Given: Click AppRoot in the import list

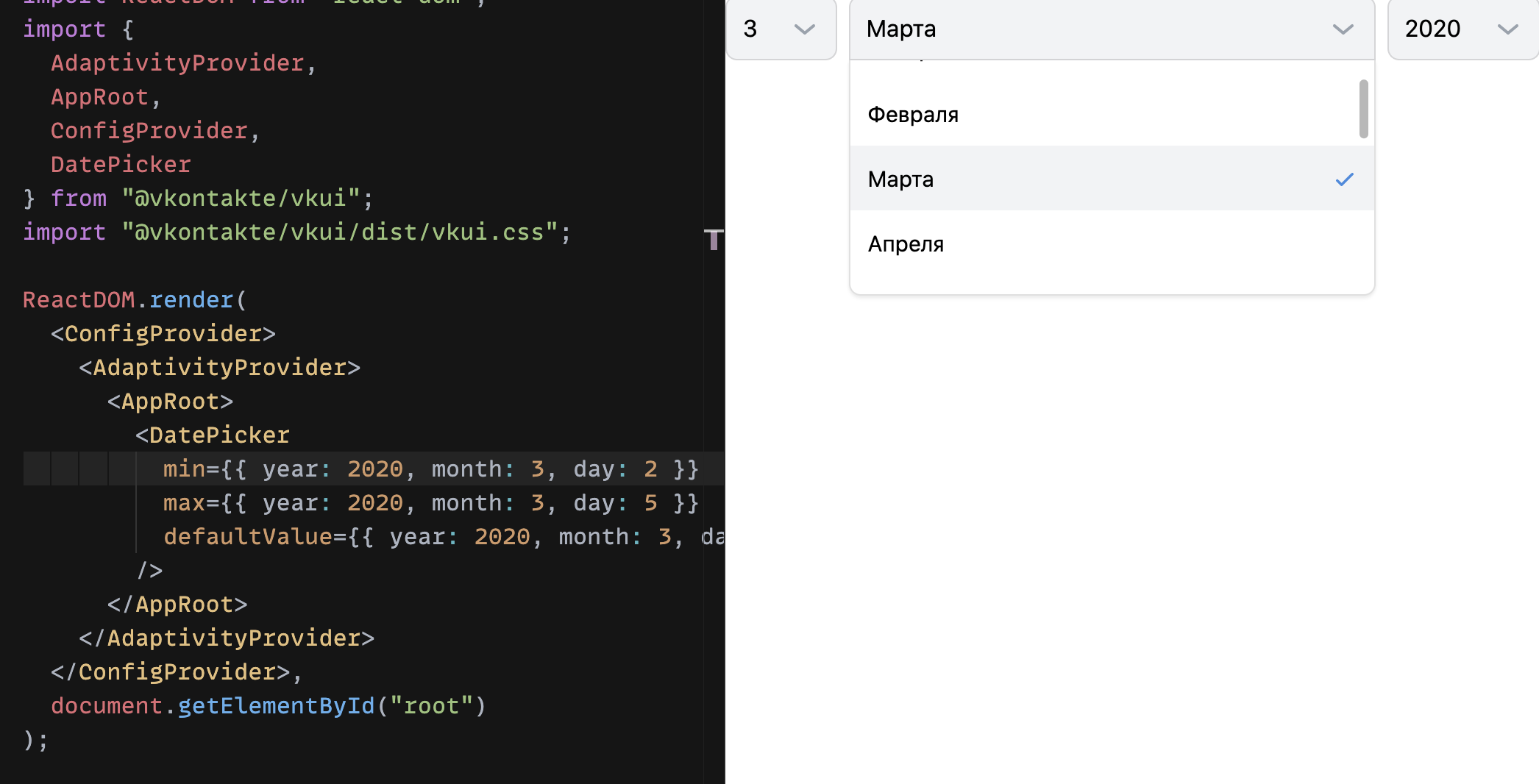Looking at the screenshot, I should coord(99,97).
